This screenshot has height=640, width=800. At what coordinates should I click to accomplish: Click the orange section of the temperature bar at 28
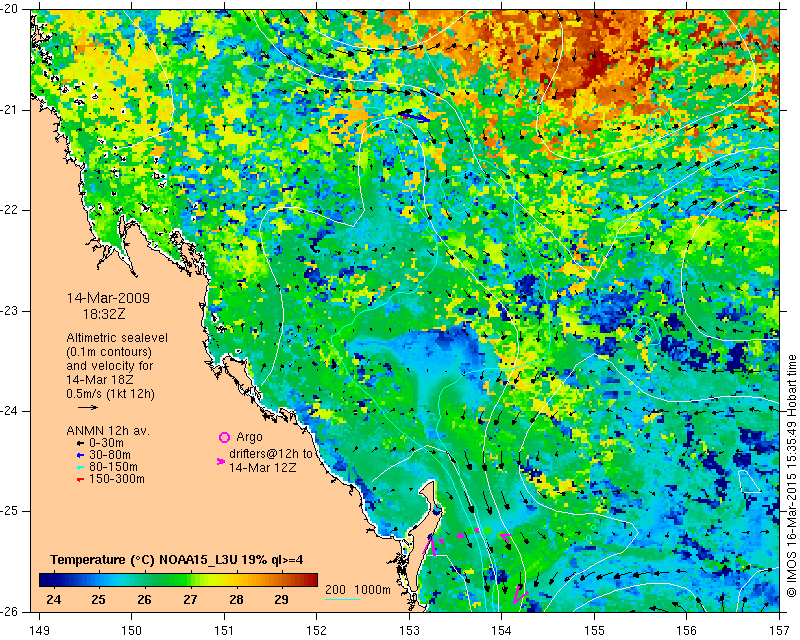click(x=236, y=580)
